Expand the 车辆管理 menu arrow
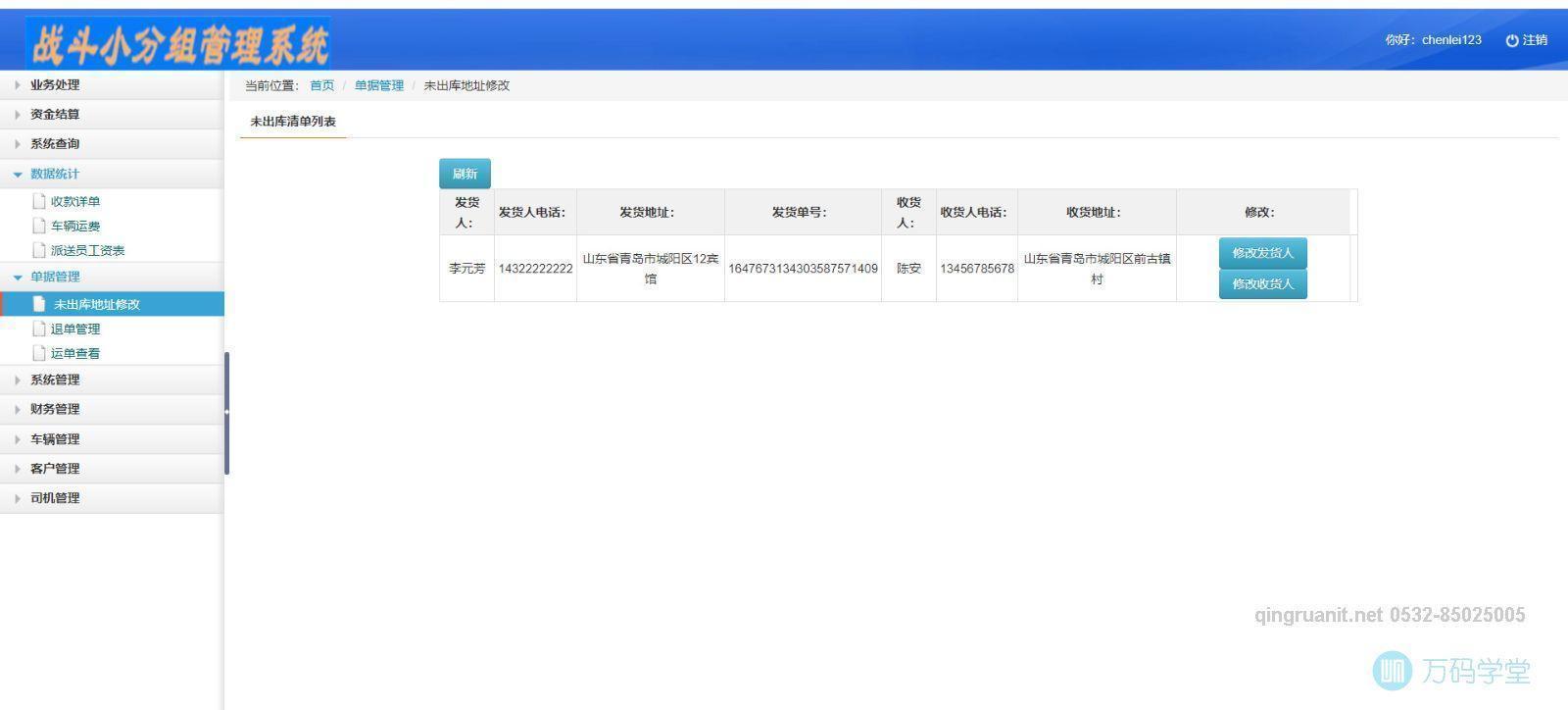The image size is (1568, 710). [x=17, y=439]
